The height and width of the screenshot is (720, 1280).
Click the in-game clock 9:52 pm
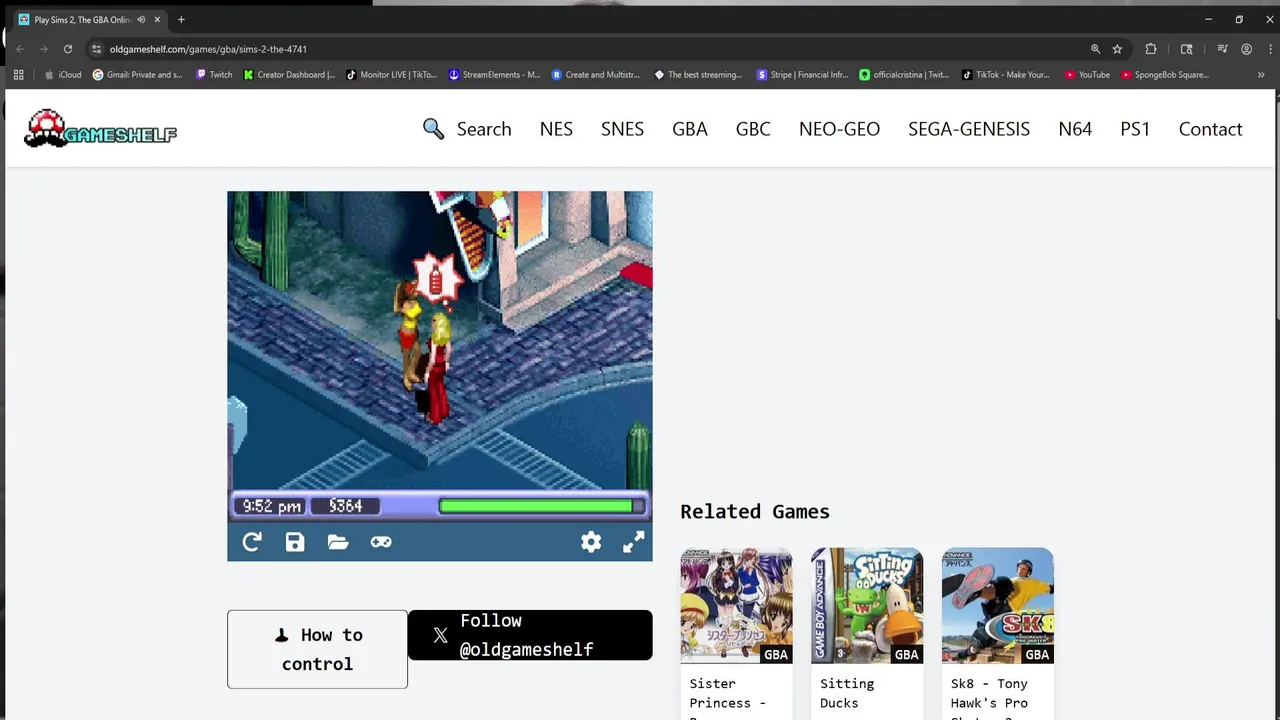click(271, 506)
